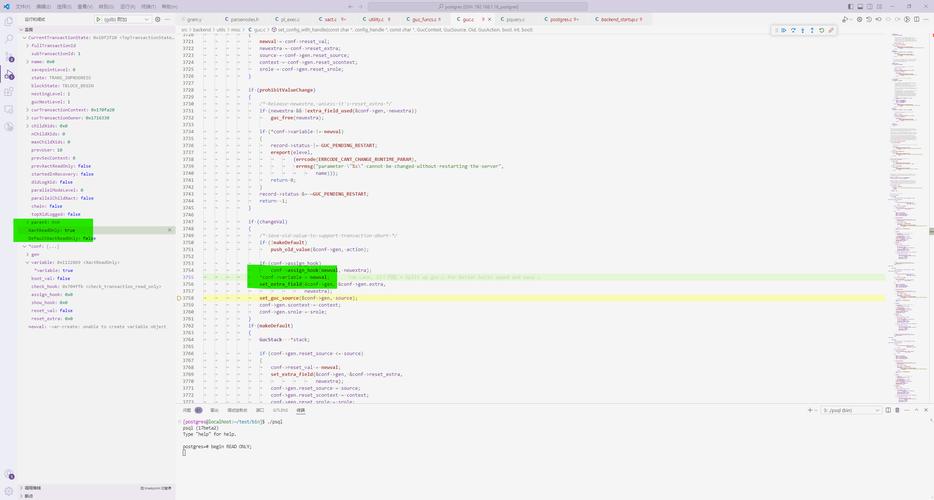The height and width of the screenshot is (500, 934).
Task: Click the Restart debug session icon
Action: tap(822, 30)
